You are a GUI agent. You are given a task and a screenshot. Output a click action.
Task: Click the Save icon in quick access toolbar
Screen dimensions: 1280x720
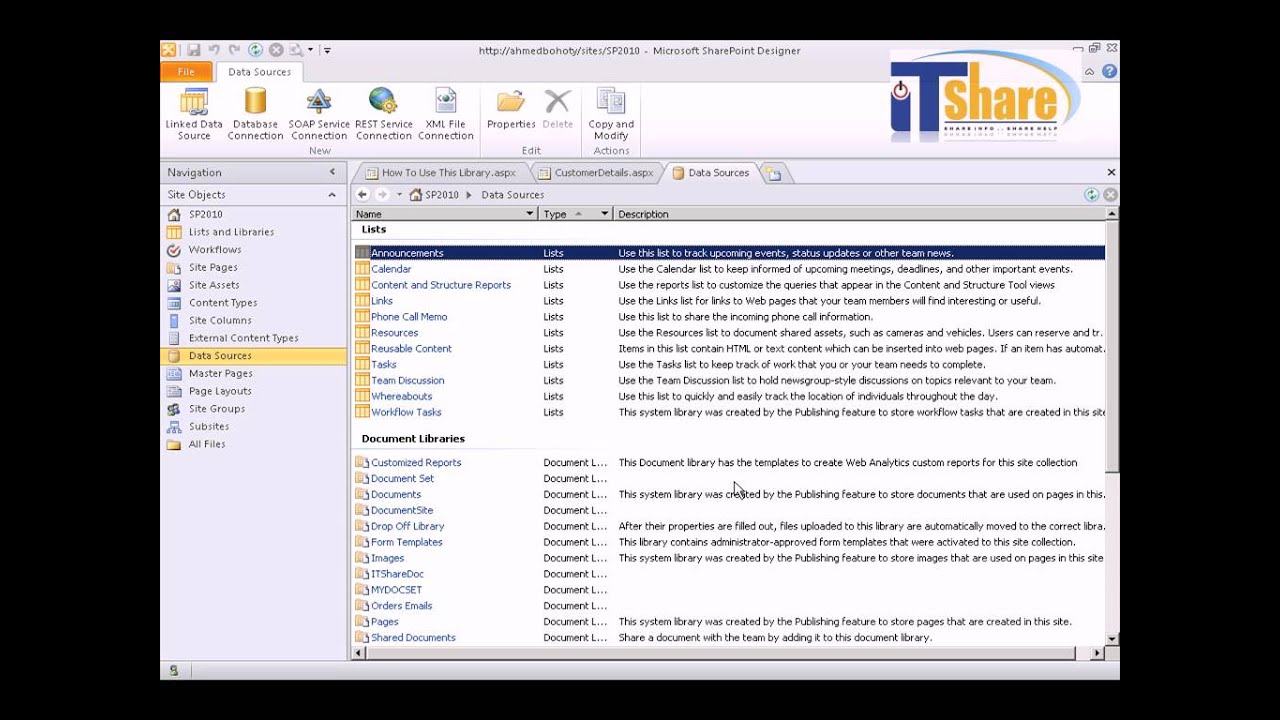193,50
